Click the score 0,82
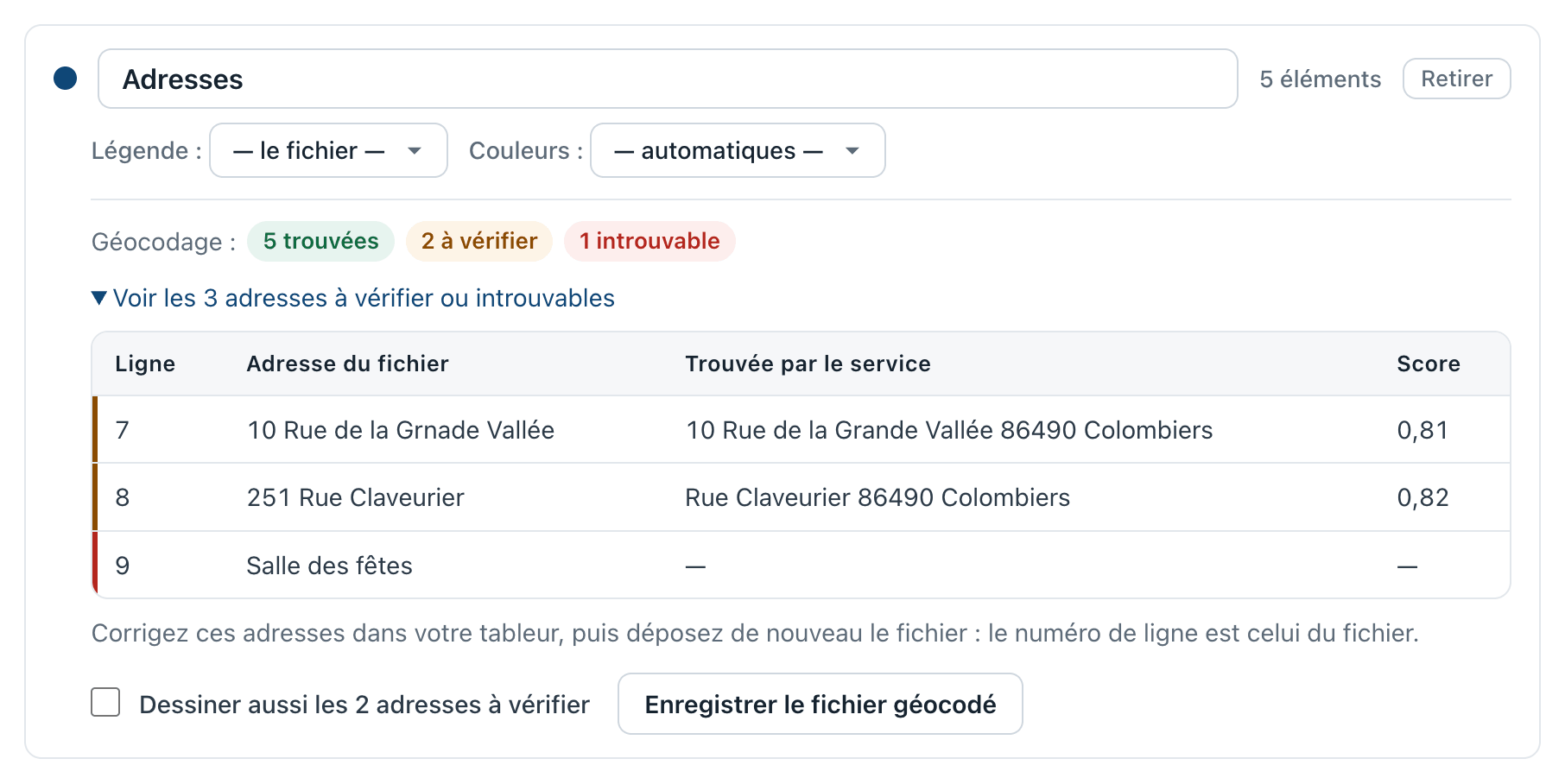This screenshot has width=1565, height=784. click(1422, 497)
